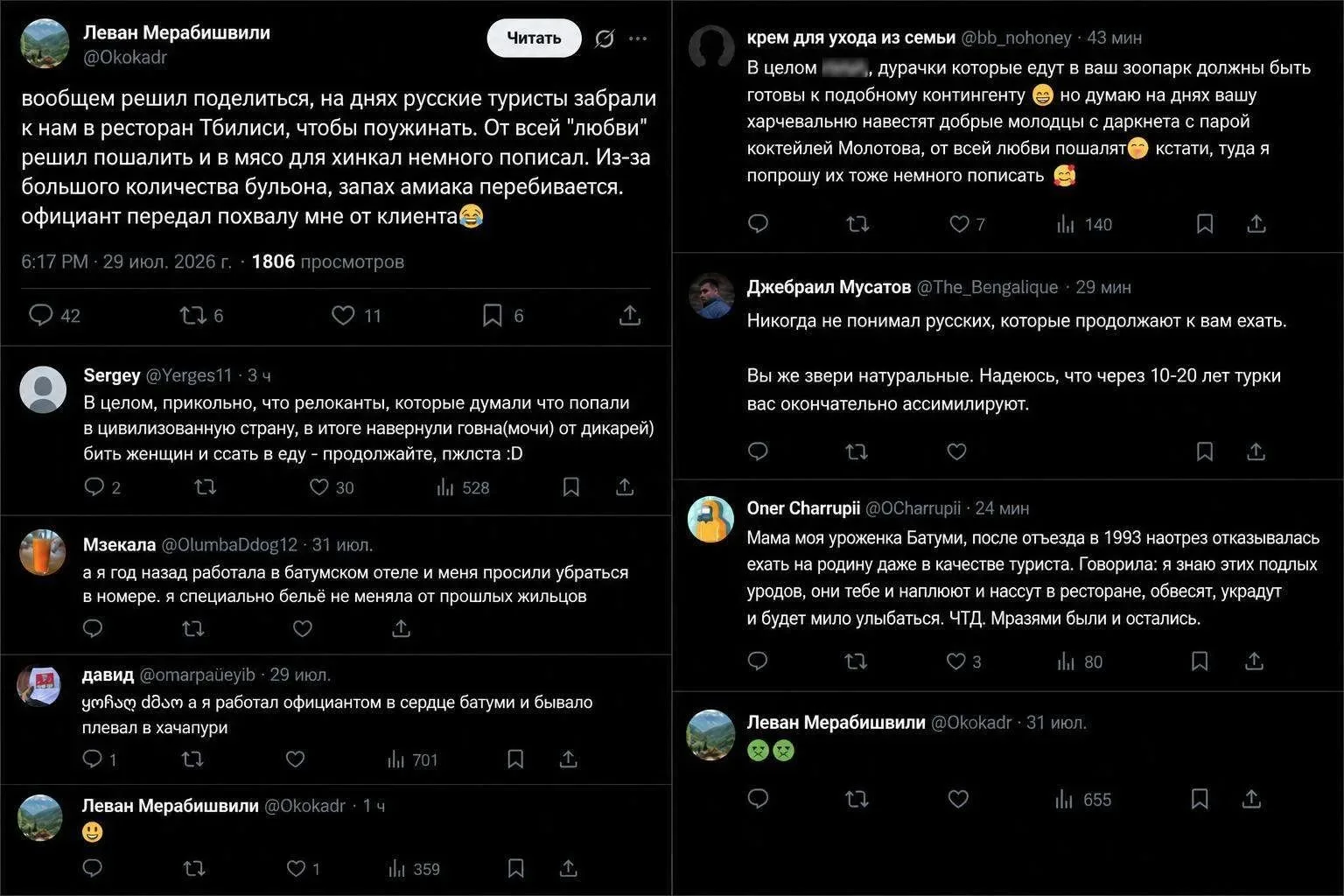
Task: Like Oner Charrupii's reply with 3 likes
Action: pyautogui.click(x=964, y=661)
